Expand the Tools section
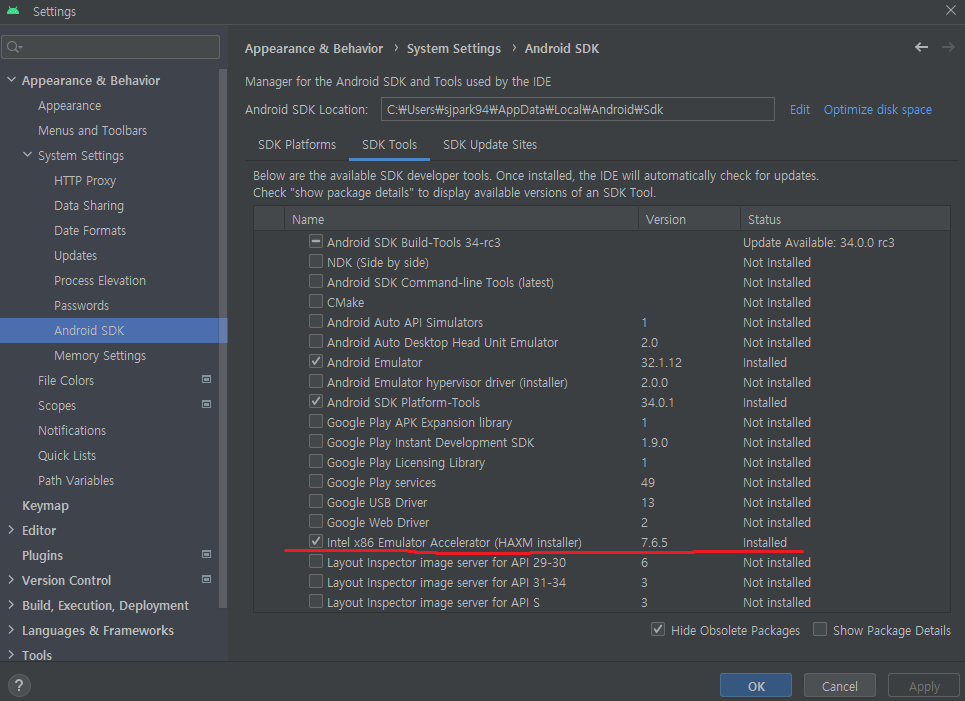965x701 pixels. 11,655
